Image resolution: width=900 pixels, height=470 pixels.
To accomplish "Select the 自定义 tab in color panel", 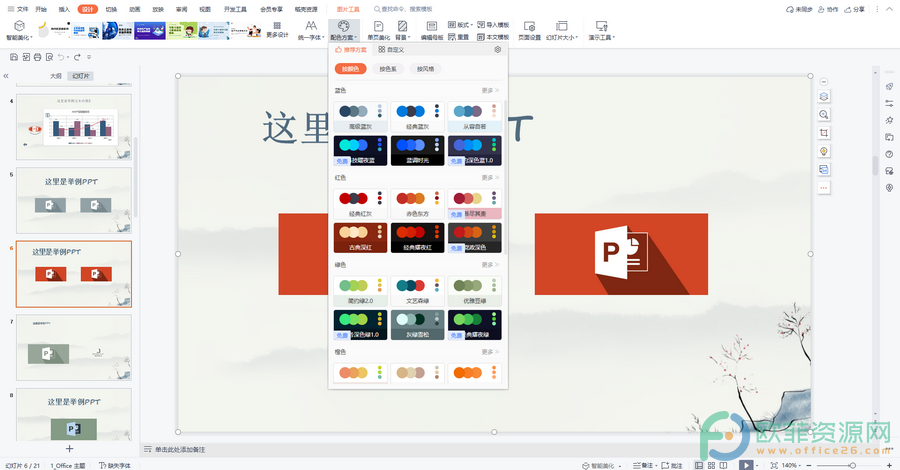I will [x=391, y=50].
